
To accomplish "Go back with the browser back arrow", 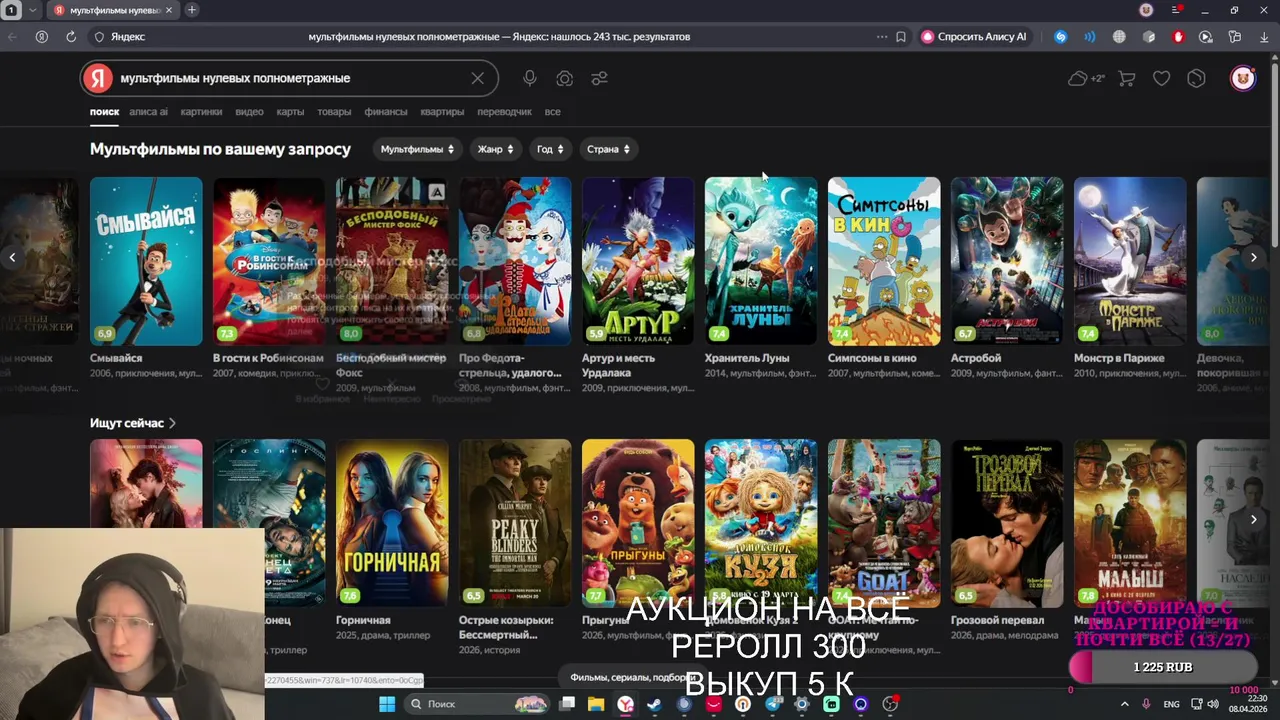I will (x=12, y=36).
